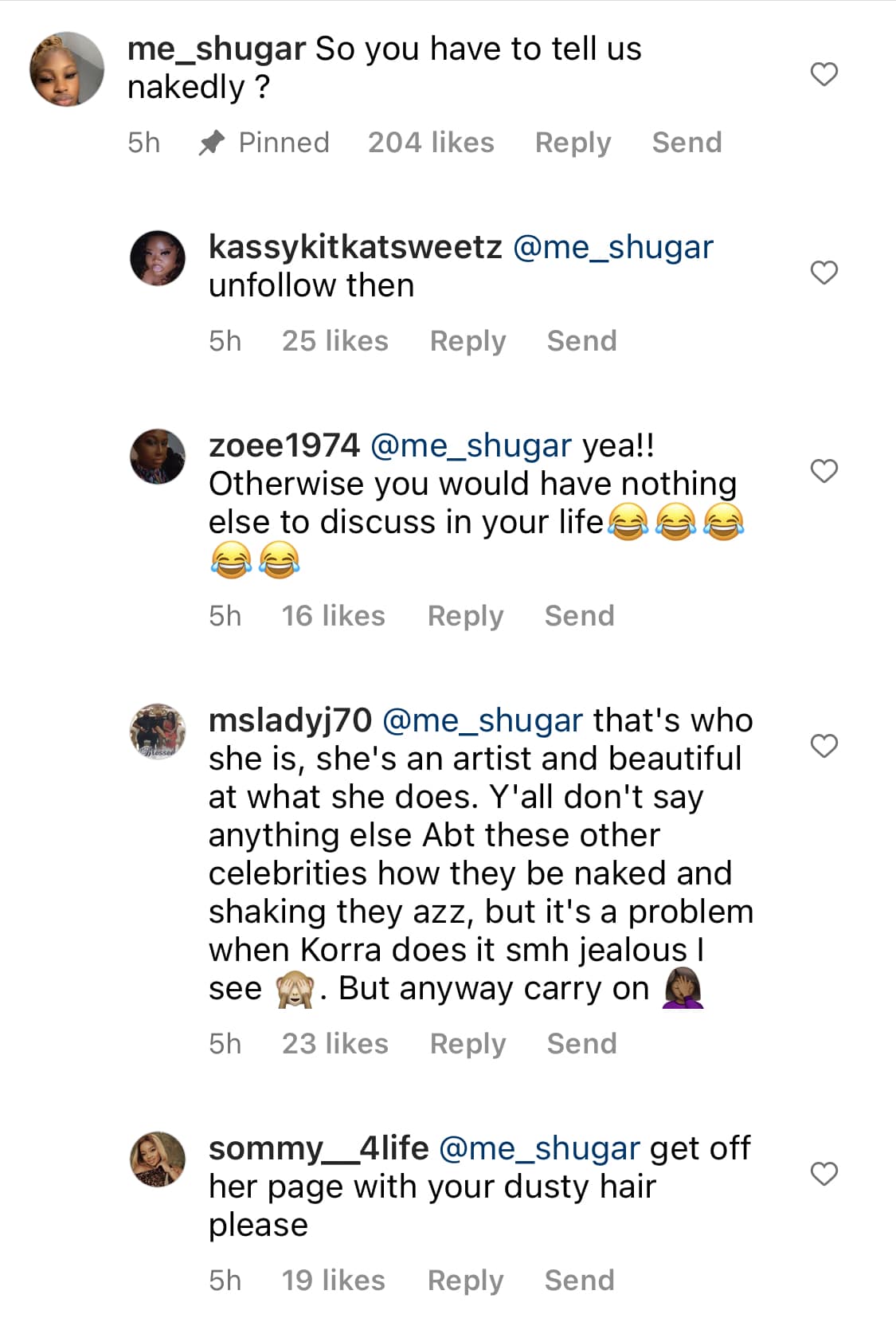Send msladyj70's comment
Viewport: 896px width, 1322px height.
[x=581, y=1044]
